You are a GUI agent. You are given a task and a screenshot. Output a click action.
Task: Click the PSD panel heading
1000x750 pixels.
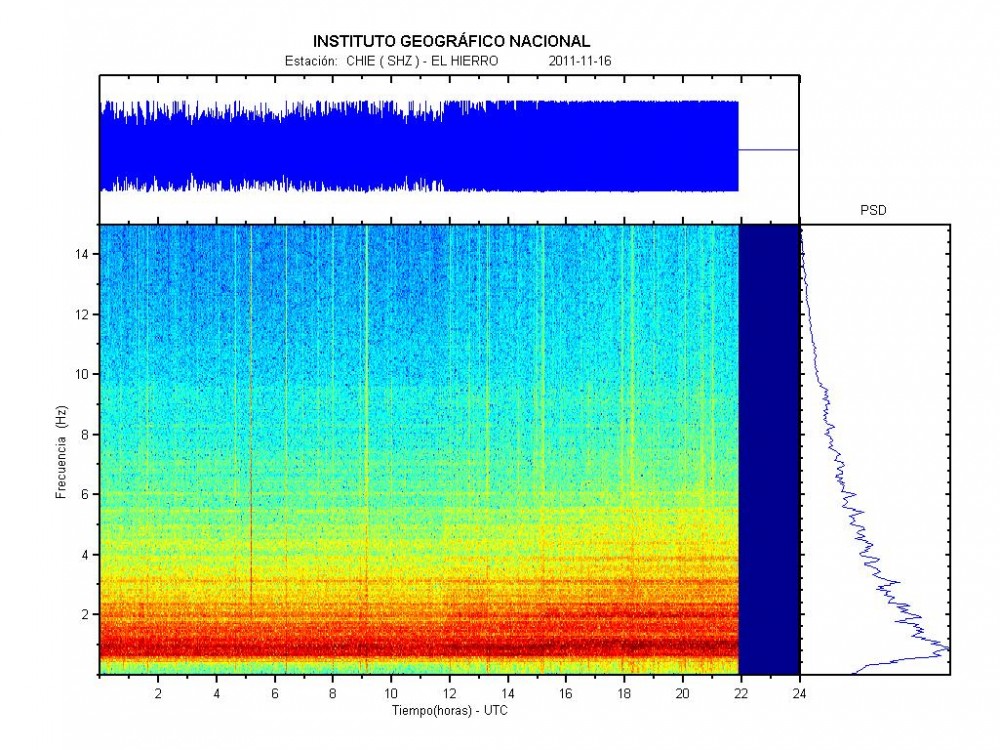coord(873,211)
